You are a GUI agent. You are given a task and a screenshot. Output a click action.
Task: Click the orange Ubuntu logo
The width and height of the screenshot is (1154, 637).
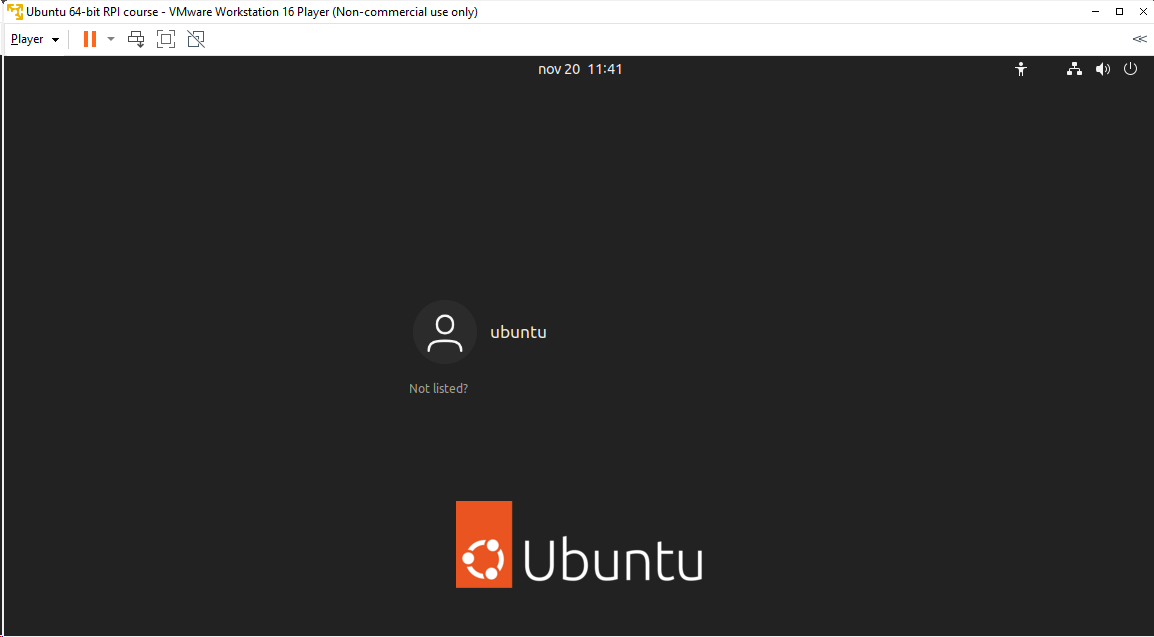coord(484,544)
